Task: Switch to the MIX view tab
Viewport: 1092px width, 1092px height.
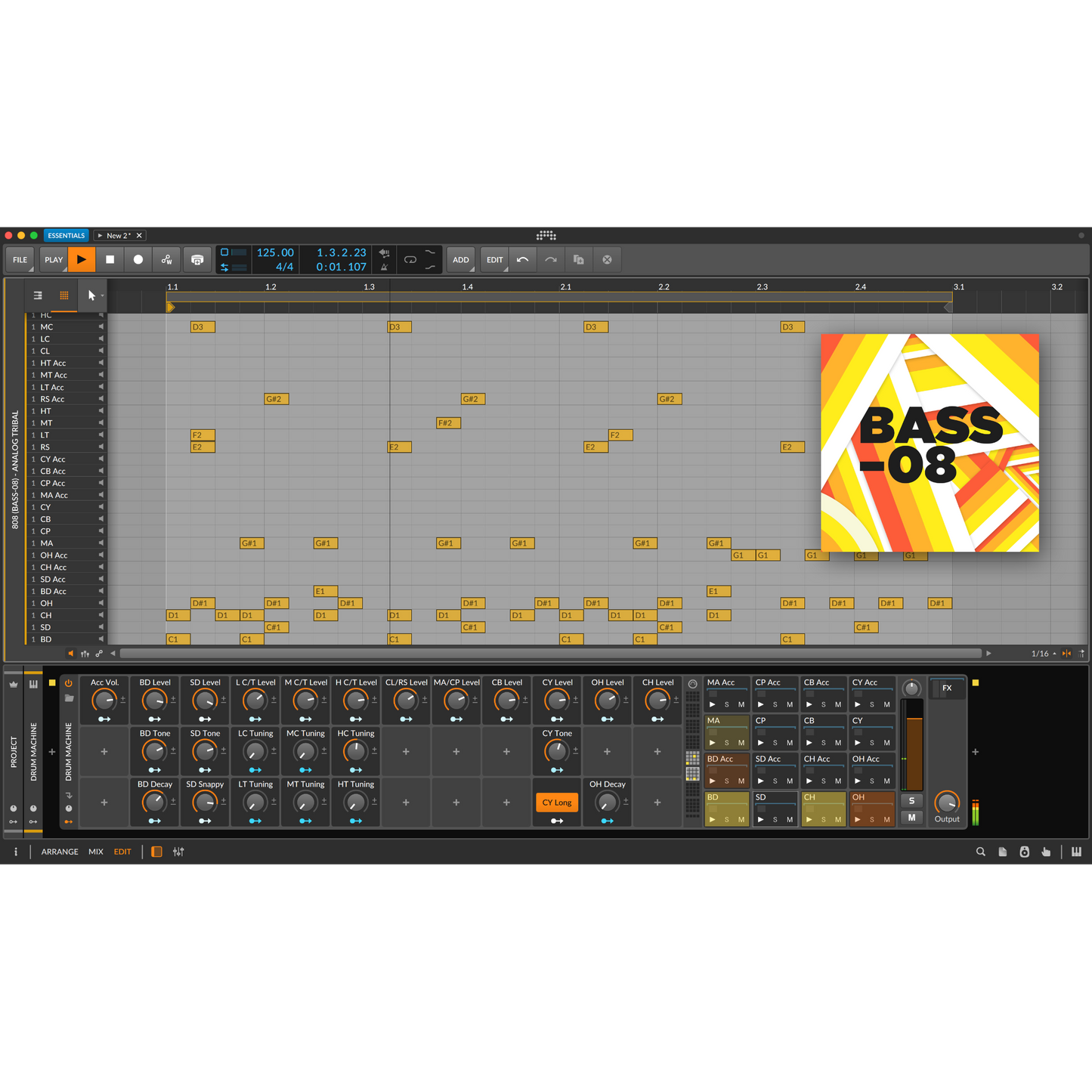Action: (x=96, y=852)
